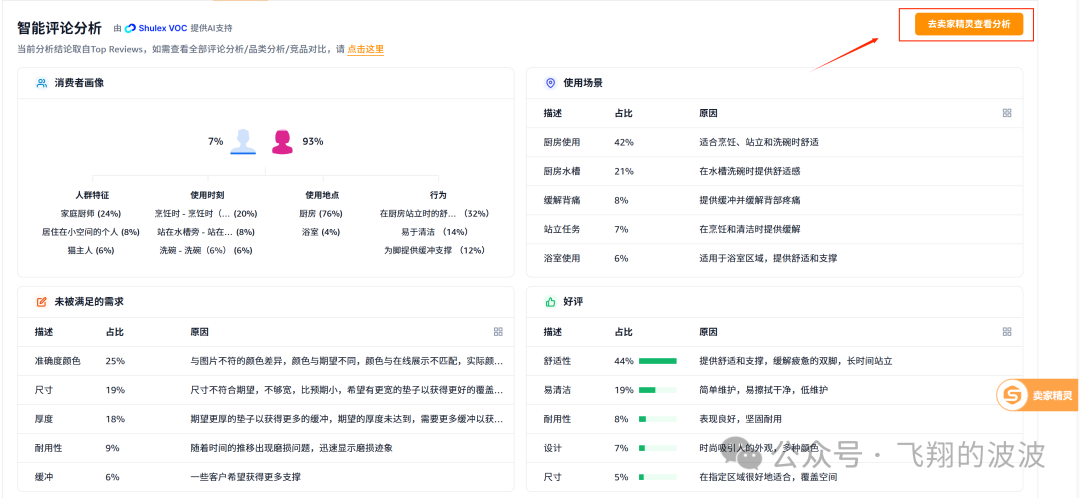Image resolution: width=1080 pixels, height=498 pixels.
Task: Select 浴室 (4%) under 使用地点
Action: coord(321,232)
